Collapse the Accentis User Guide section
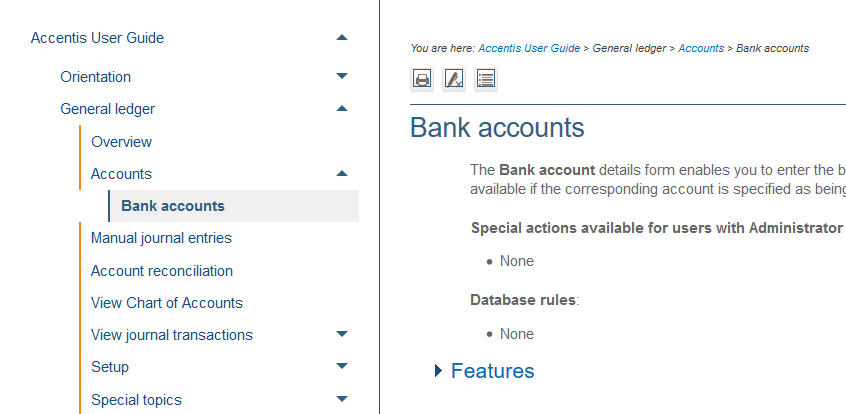846x414 pixels. coord(342,38)
